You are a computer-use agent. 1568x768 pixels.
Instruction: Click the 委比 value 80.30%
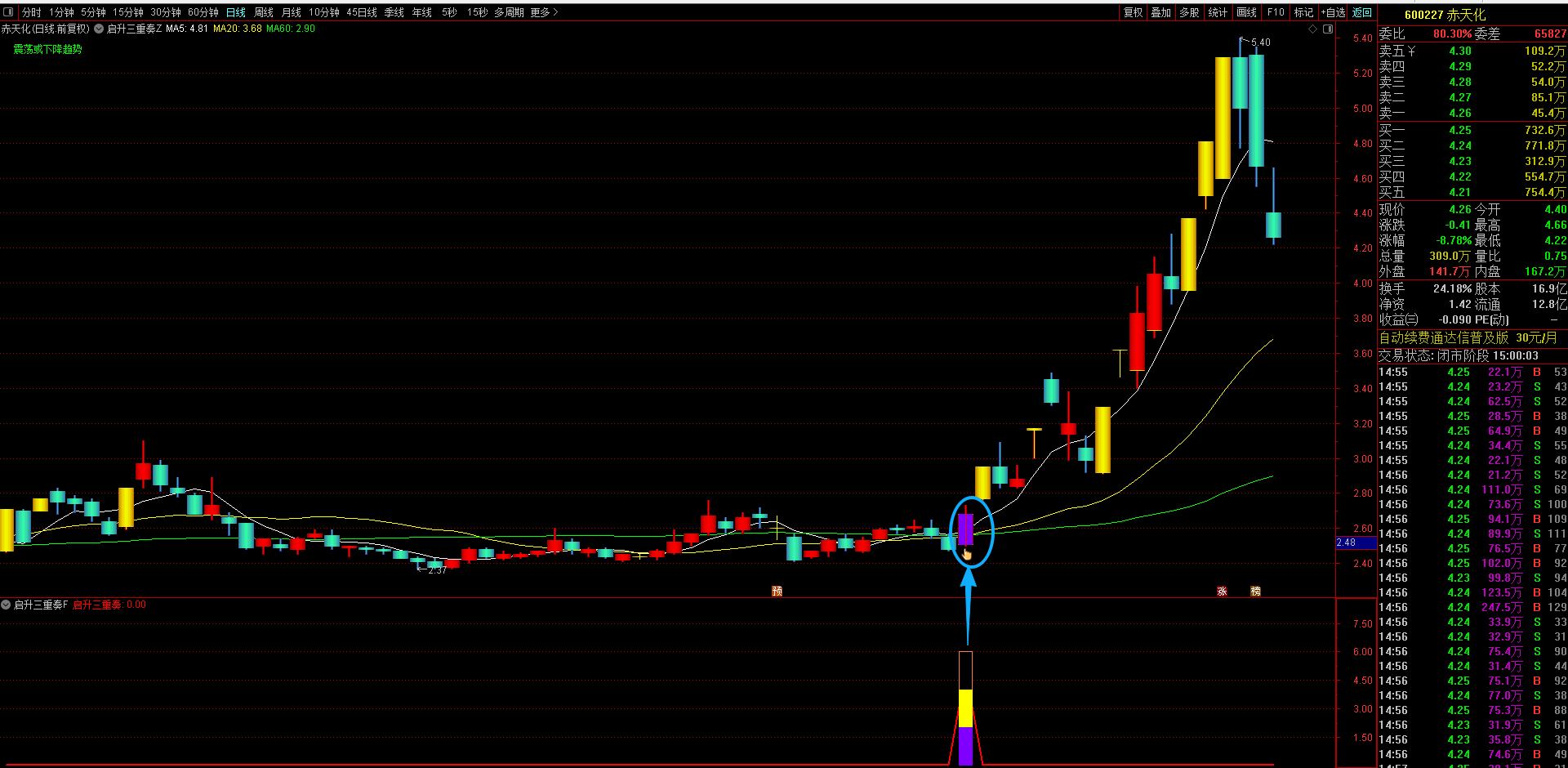[x=1453, y=33]
